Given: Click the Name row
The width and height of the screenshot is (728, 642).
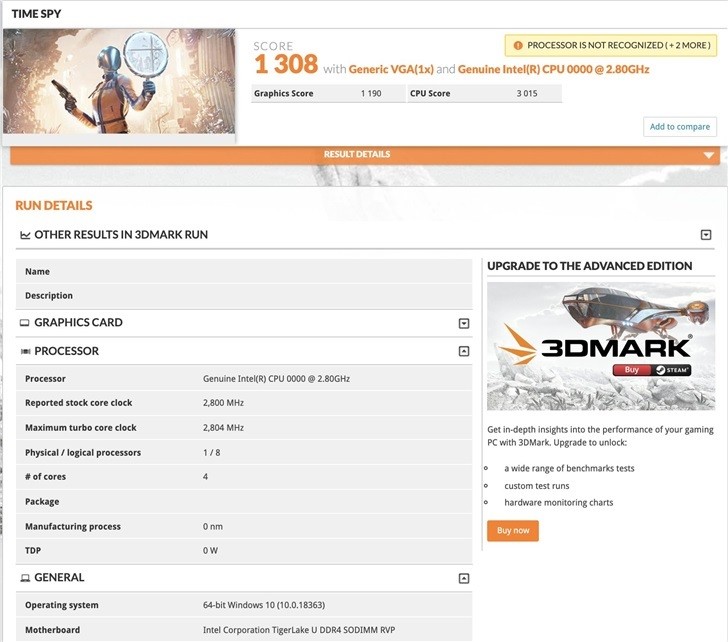Looking at the screenshot, I should 244,272.
